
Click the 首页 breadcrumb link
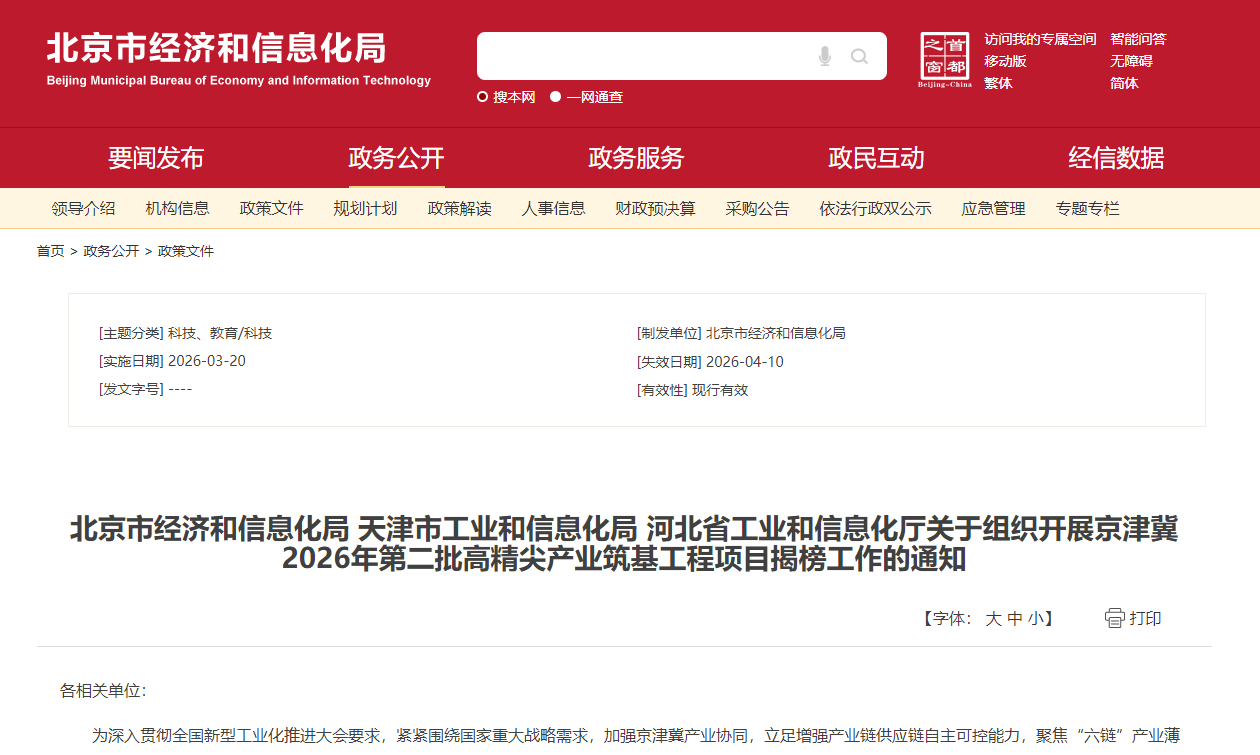51,251
